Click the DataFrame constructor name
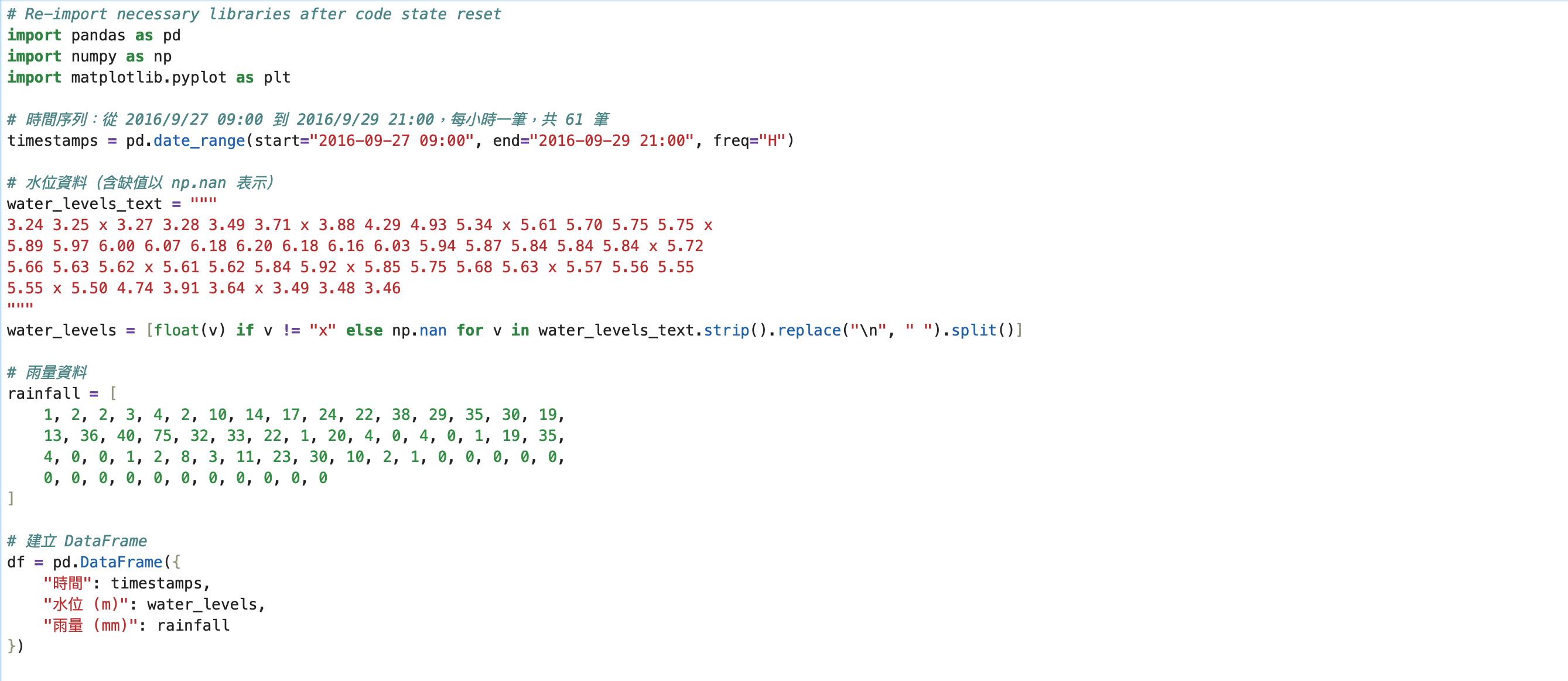Image resolution: width=1568 pixels, height=681 pixels. (x=121, y=562)
